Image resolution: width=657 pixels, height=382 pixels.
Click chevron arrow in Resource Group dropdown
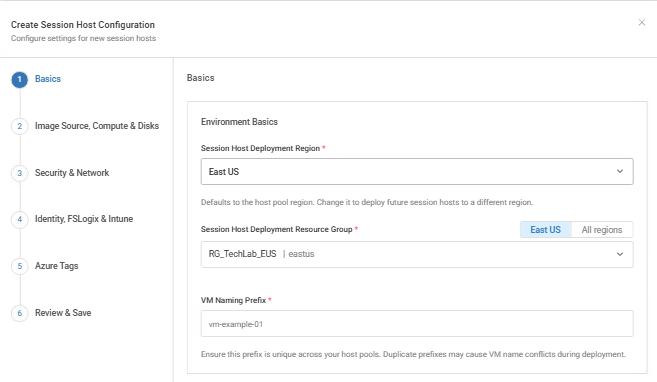coord(620,254)
